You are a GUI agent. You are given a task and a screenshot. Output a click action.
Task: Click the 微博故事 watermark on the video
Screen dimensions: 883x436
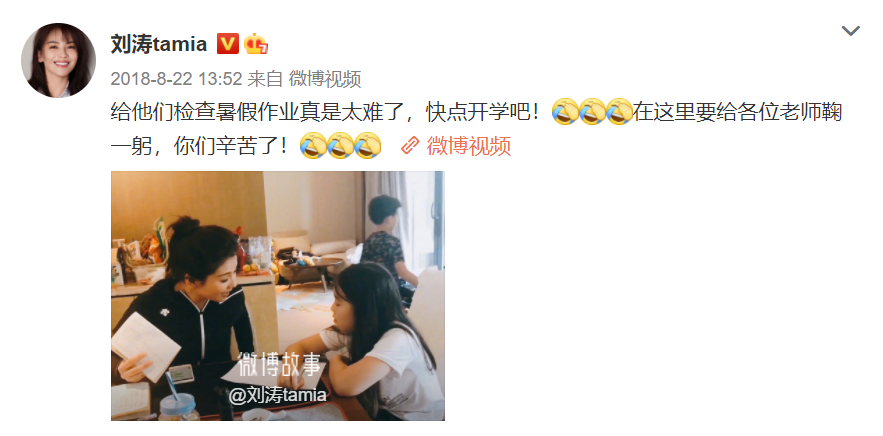pos(279,364)
